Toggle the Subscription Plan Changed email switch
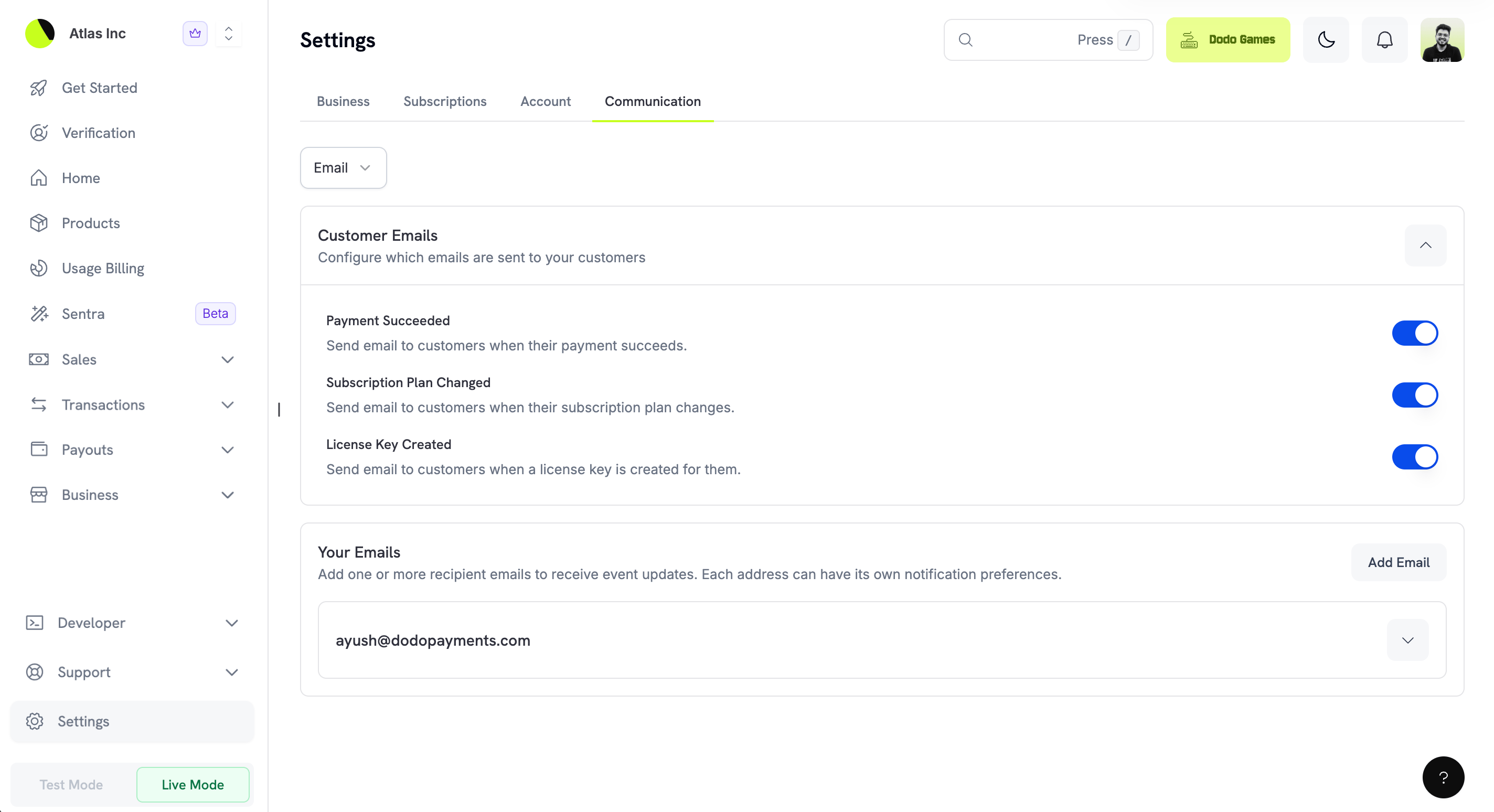Screen dimensions: 1494x812 pos(1415,395)
